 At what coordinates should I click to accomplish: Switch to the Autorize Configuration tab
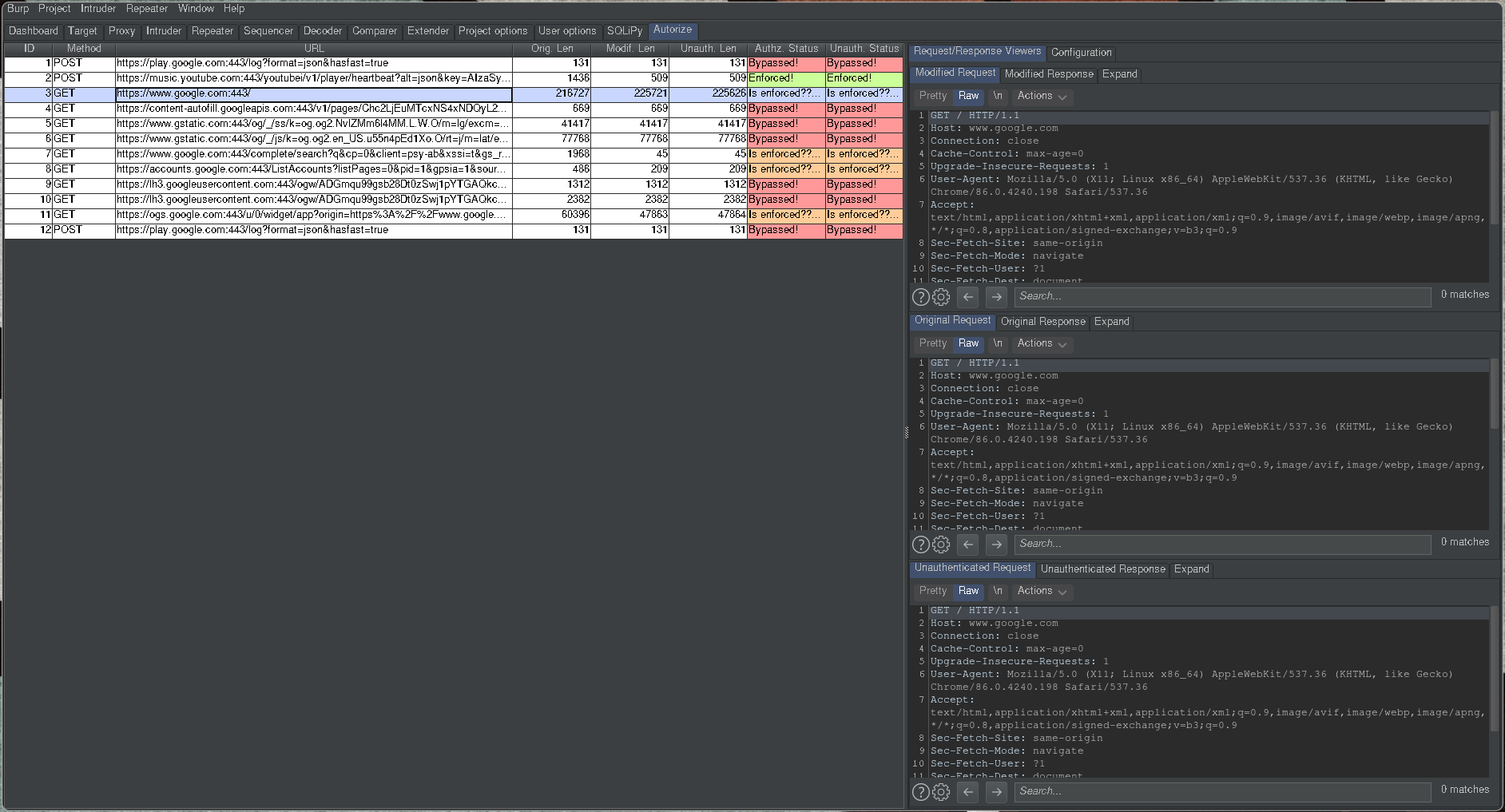(x=1081, y=53)
